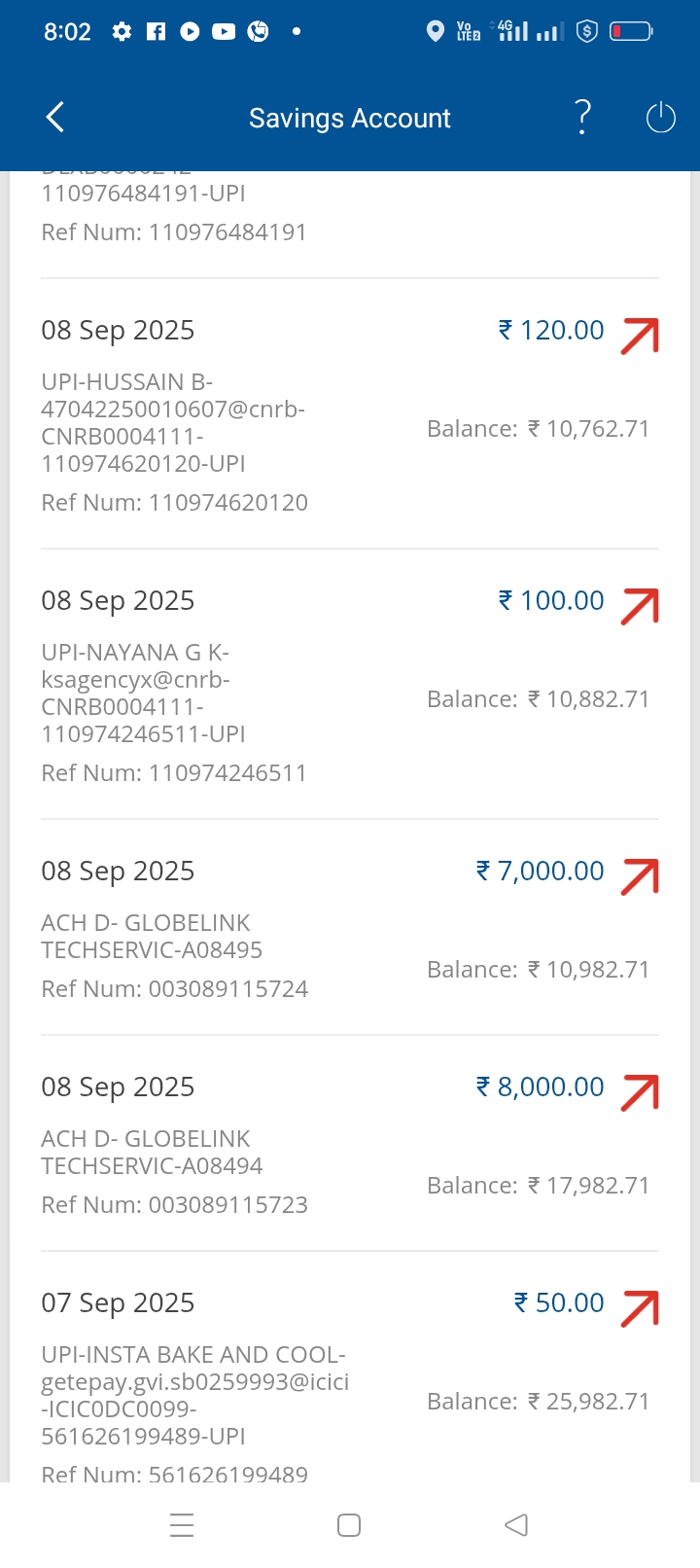Viewport: 700px width, 1568px height.
Task: Tap red debit arrow beside ₹ 50.00
Action: (640, 1308)
